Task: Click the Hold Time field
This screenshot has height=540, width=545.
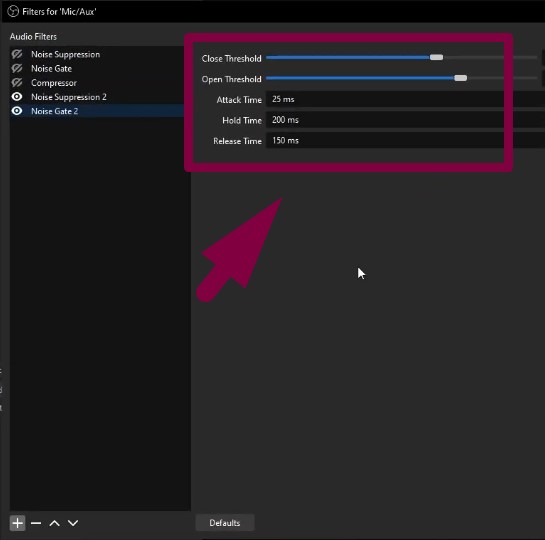Action: click(x=405, y=120)
